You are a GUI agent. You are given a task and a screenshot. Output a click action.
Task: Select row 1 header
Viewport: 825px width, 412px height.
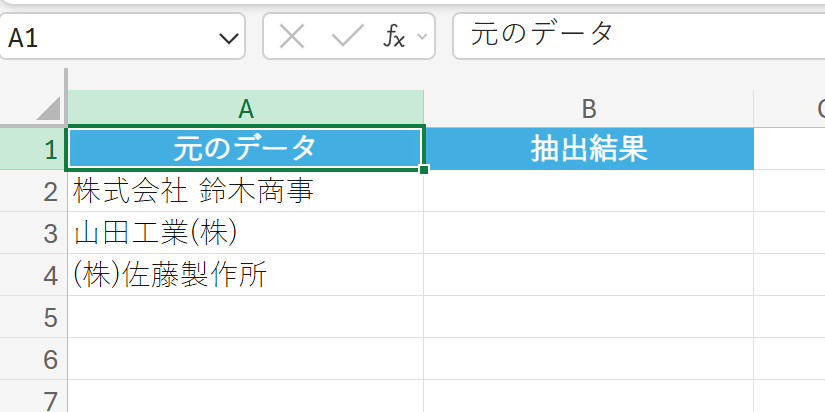point(50,149)
